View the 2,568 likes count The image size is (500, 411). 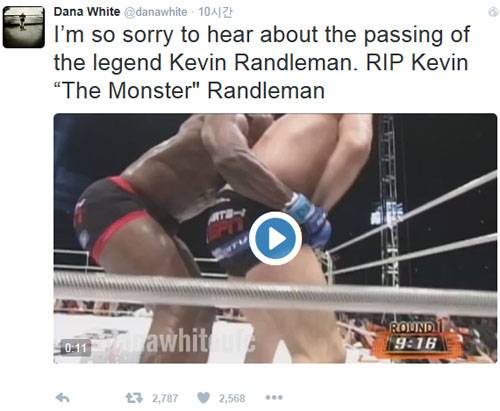[232, 398]
